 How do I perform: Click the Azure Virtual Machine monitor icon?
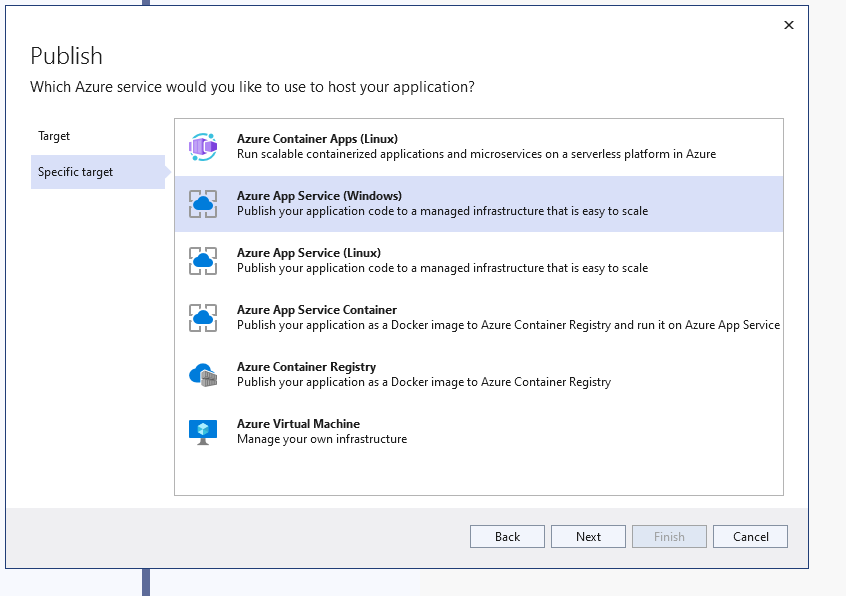203,432
